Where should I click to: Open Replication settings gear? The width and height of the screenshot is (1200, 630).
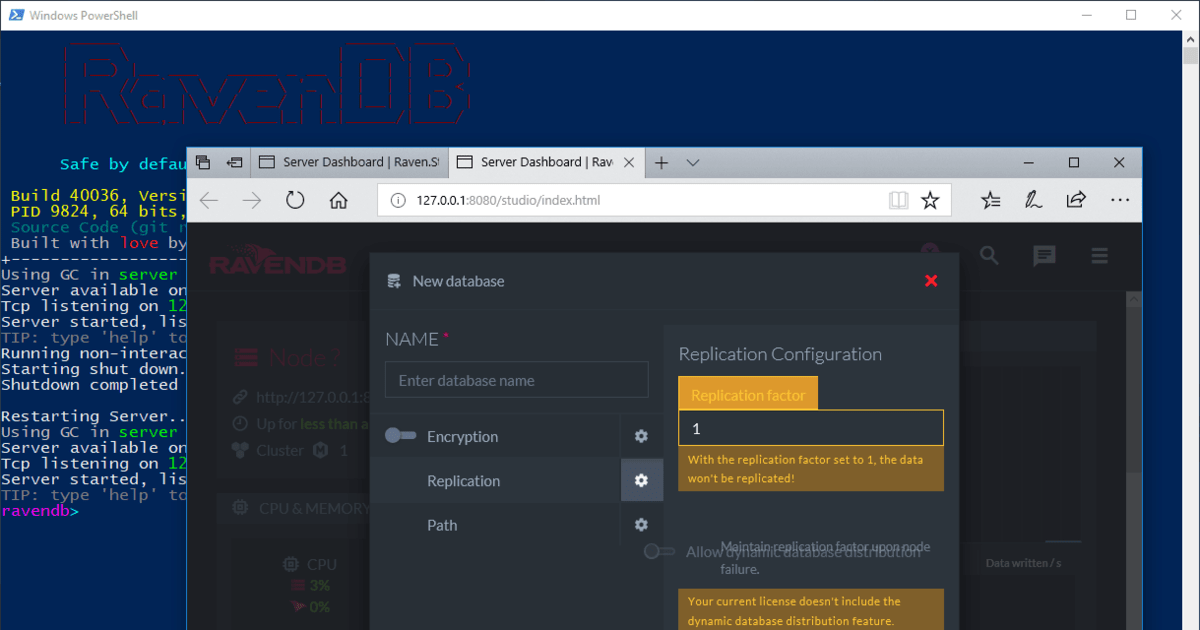[641, 480]
